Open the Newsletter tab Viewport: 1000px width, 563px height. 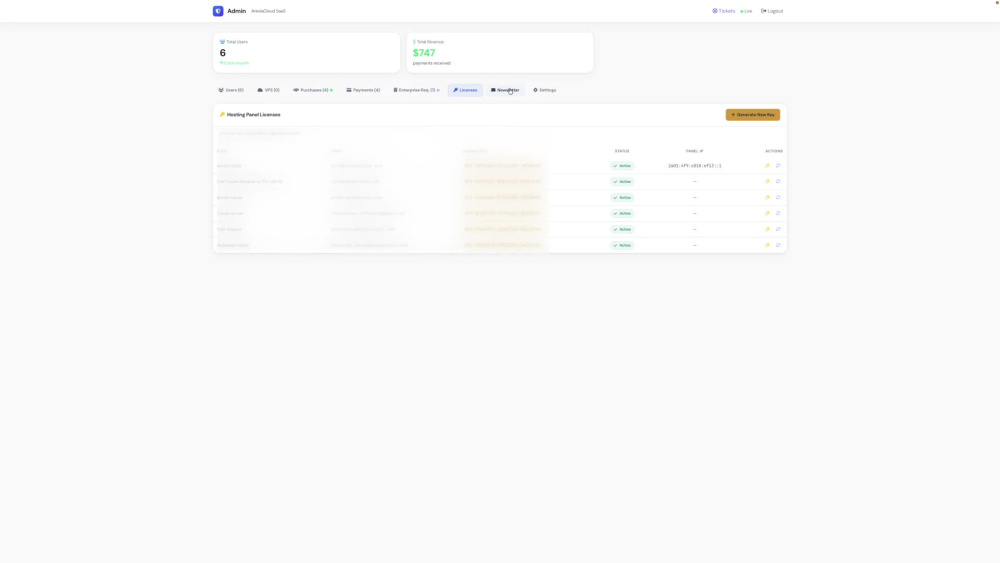(x=505, y=90)
